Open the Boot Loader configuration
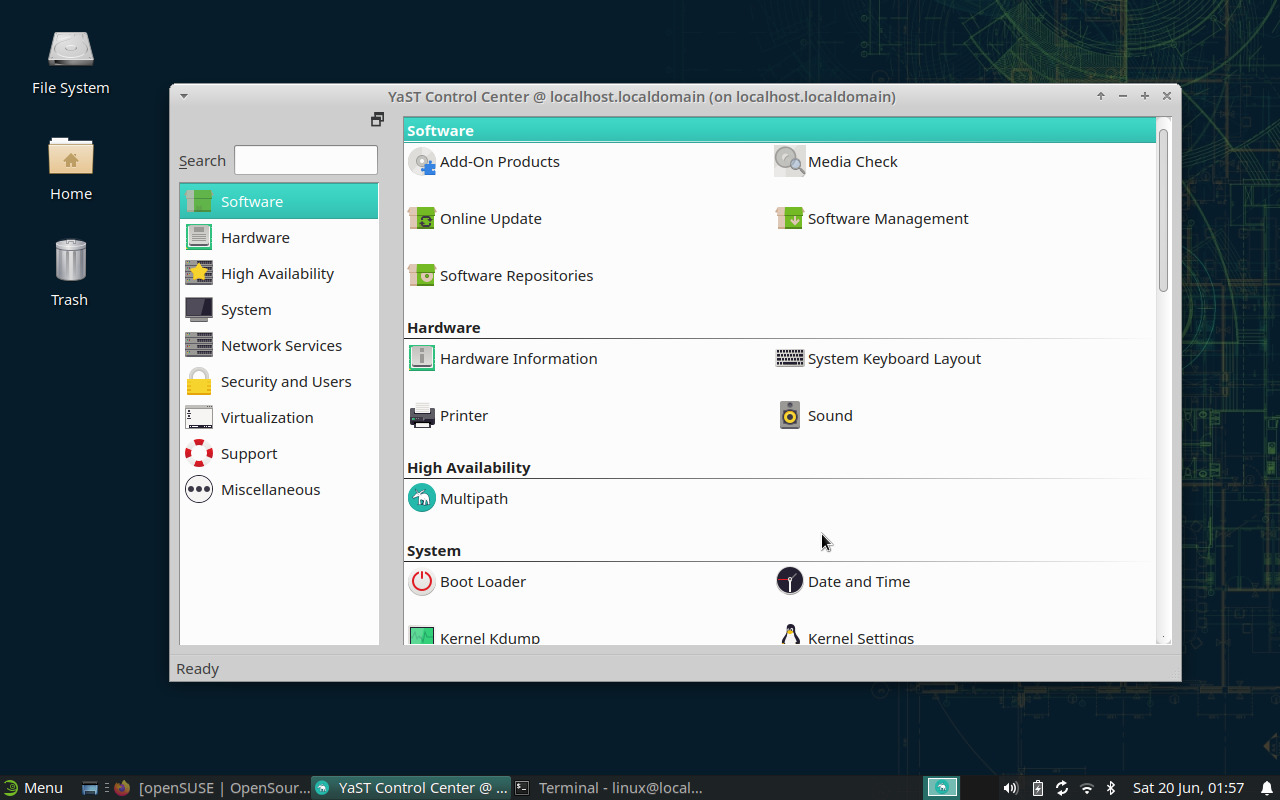 [x=482, y=581]
